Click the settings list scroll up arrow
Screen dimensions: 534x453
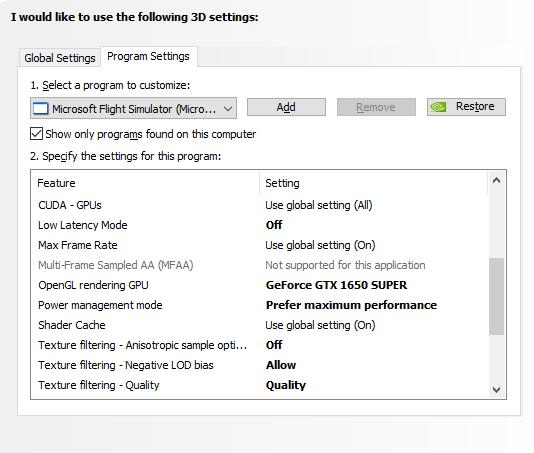tap(497, 181)
